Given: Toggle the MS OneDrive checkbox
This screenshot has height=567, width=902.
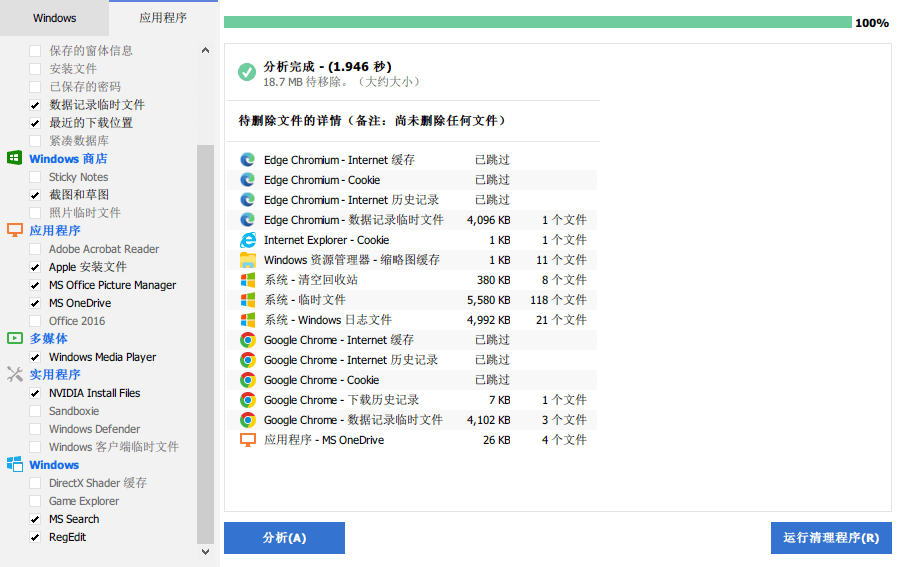Looking at the screenshot, I should point(35,303).
